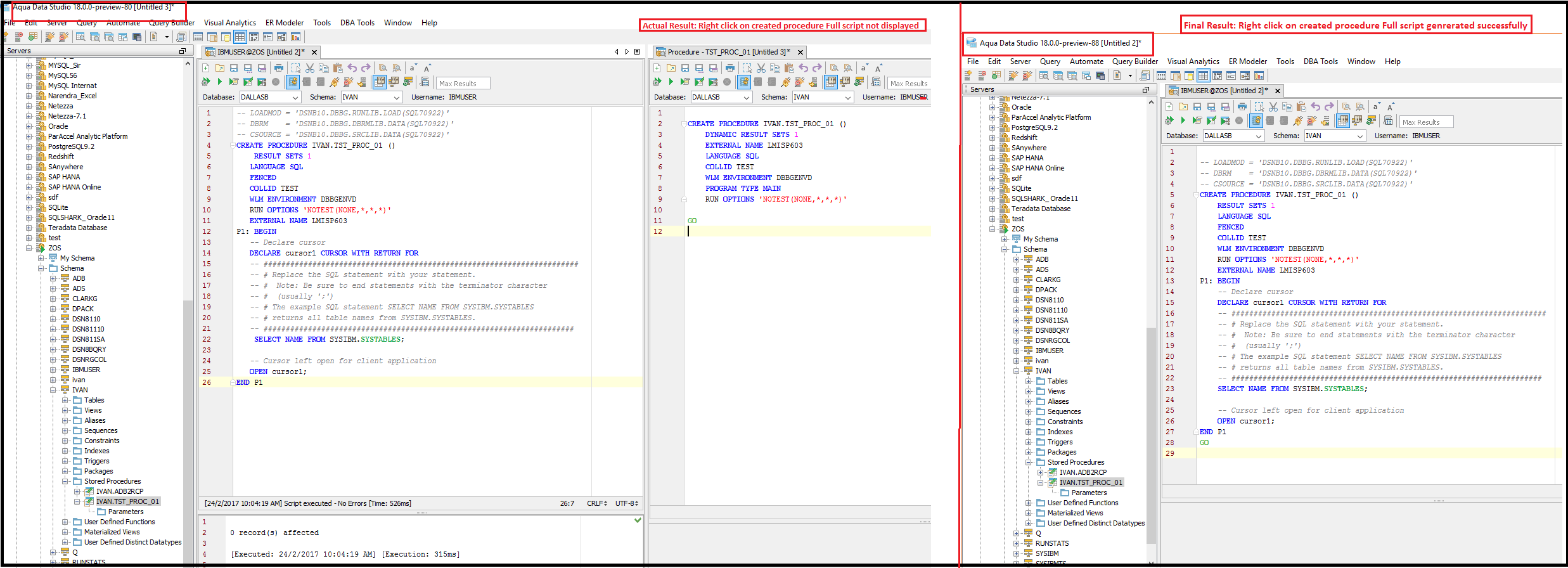The image size is (1568, 568).
Task: Click the Redo arrow in the preview-80 IBMUSER@ZOS toolbar
Action: point(366,68)
